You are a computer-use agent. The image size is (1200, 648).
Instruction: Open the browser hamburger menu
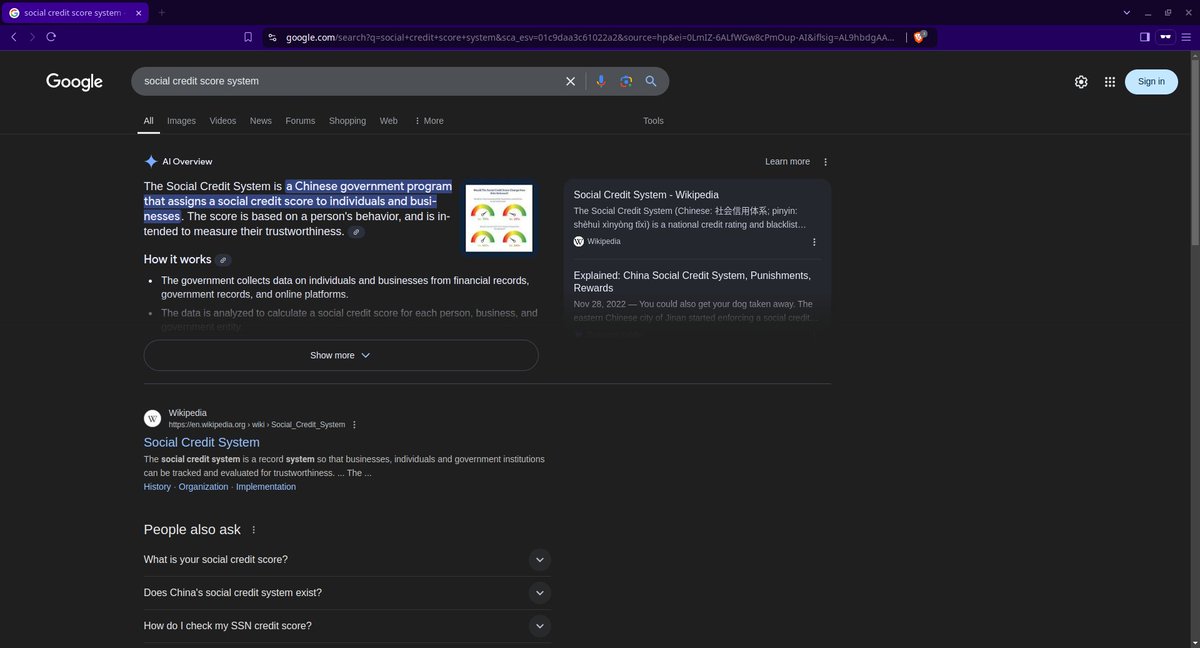pyautogui.click(x=1187, y=36)
